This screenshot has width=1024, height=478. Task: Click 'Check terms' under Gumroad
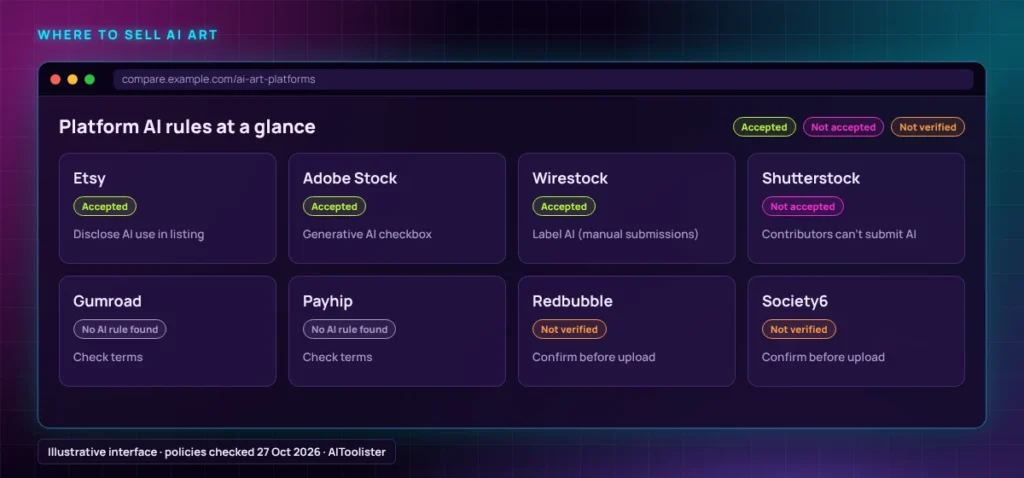pyautogui.click(x=108, y=357)
